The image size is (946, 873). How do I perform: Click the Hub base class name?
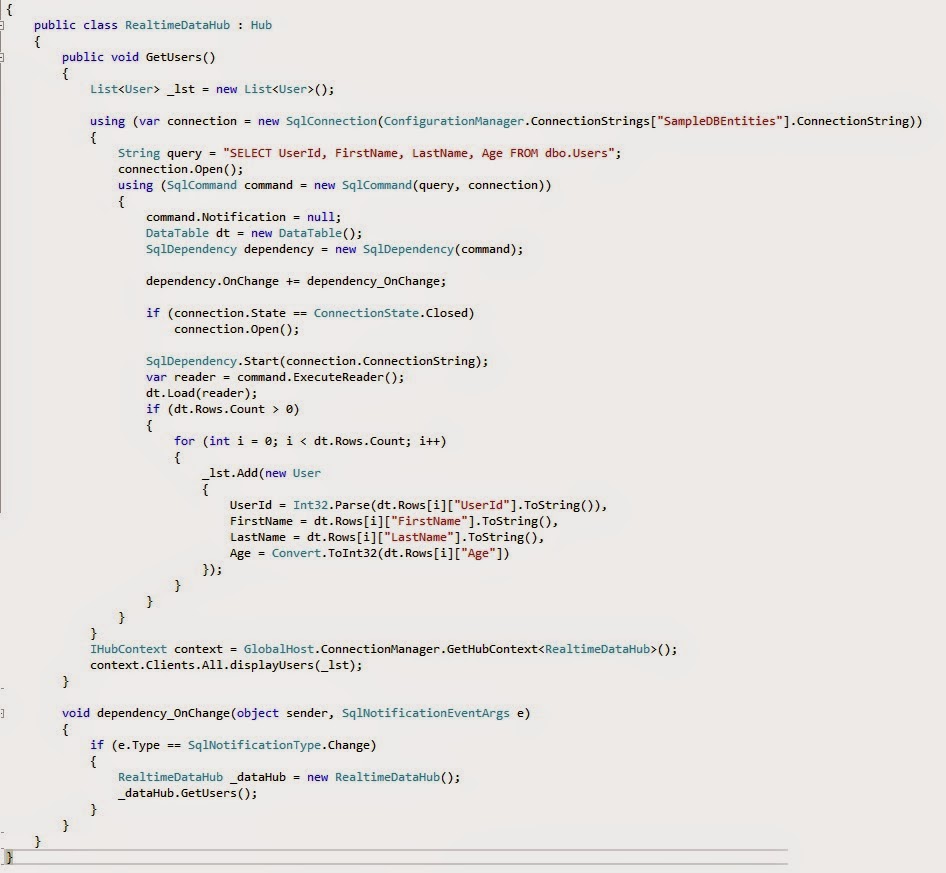coord(261,25)
